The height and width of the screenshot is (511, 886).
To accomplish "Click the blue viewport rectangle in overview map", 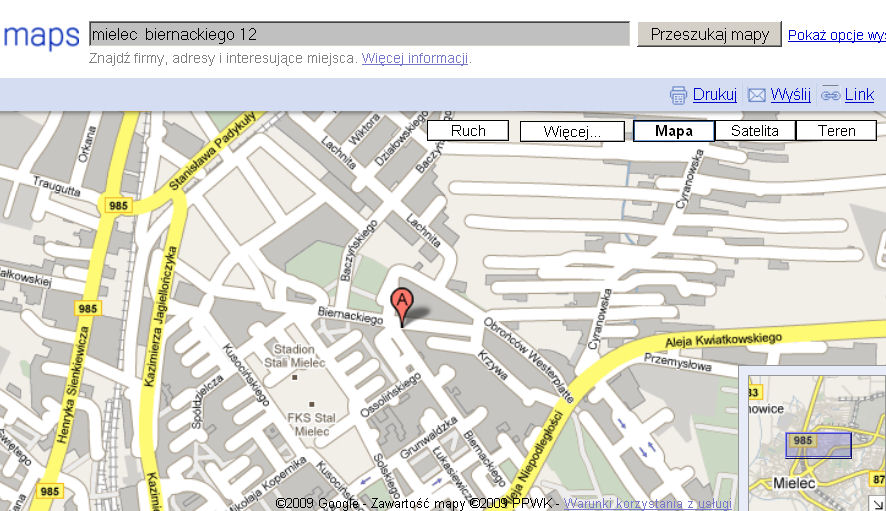I will pyautogui.click(x=818, y=445).
